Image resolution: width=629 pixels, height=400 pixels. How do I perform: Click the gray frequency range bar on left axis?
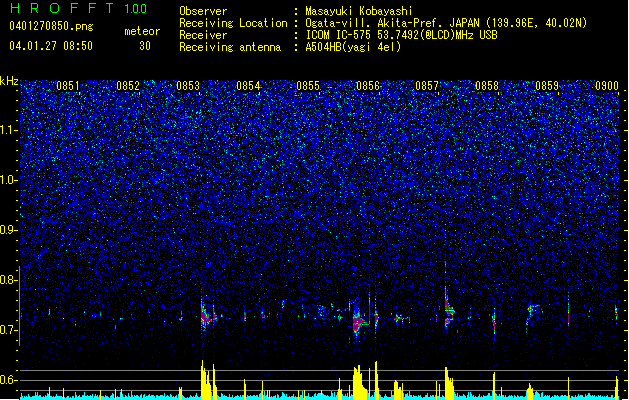[19, 305]
